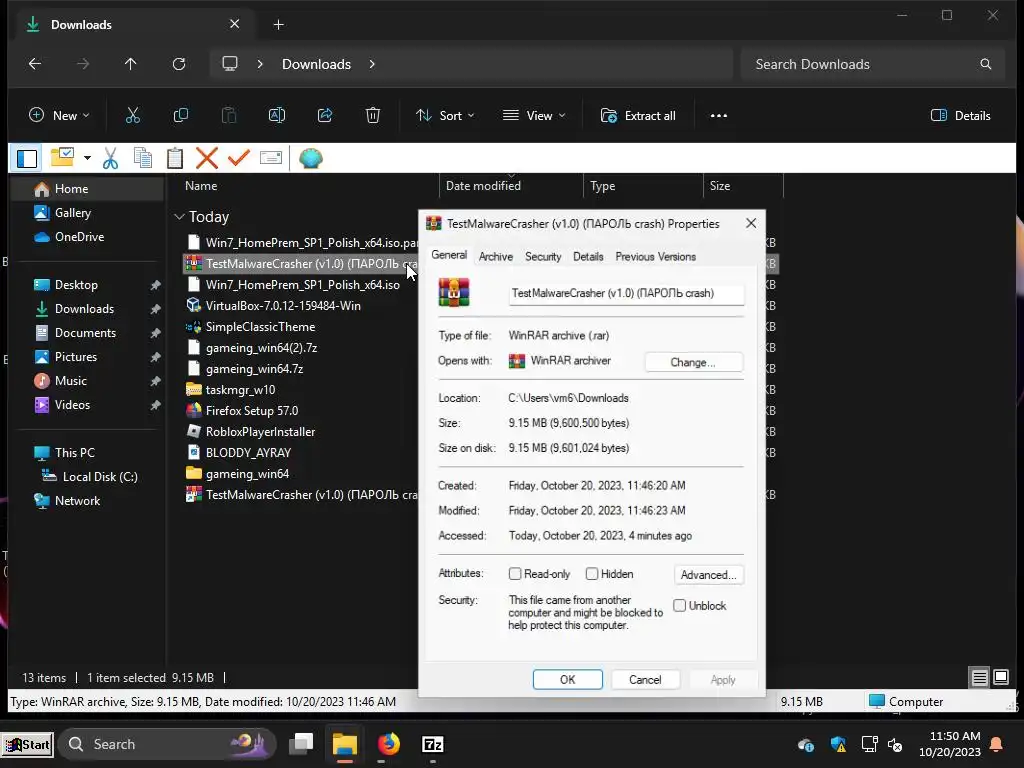Select OneDrive in the navigation pane
Image resolution: width=1024 pixels, height=768 pixels.
pos(88,237)
